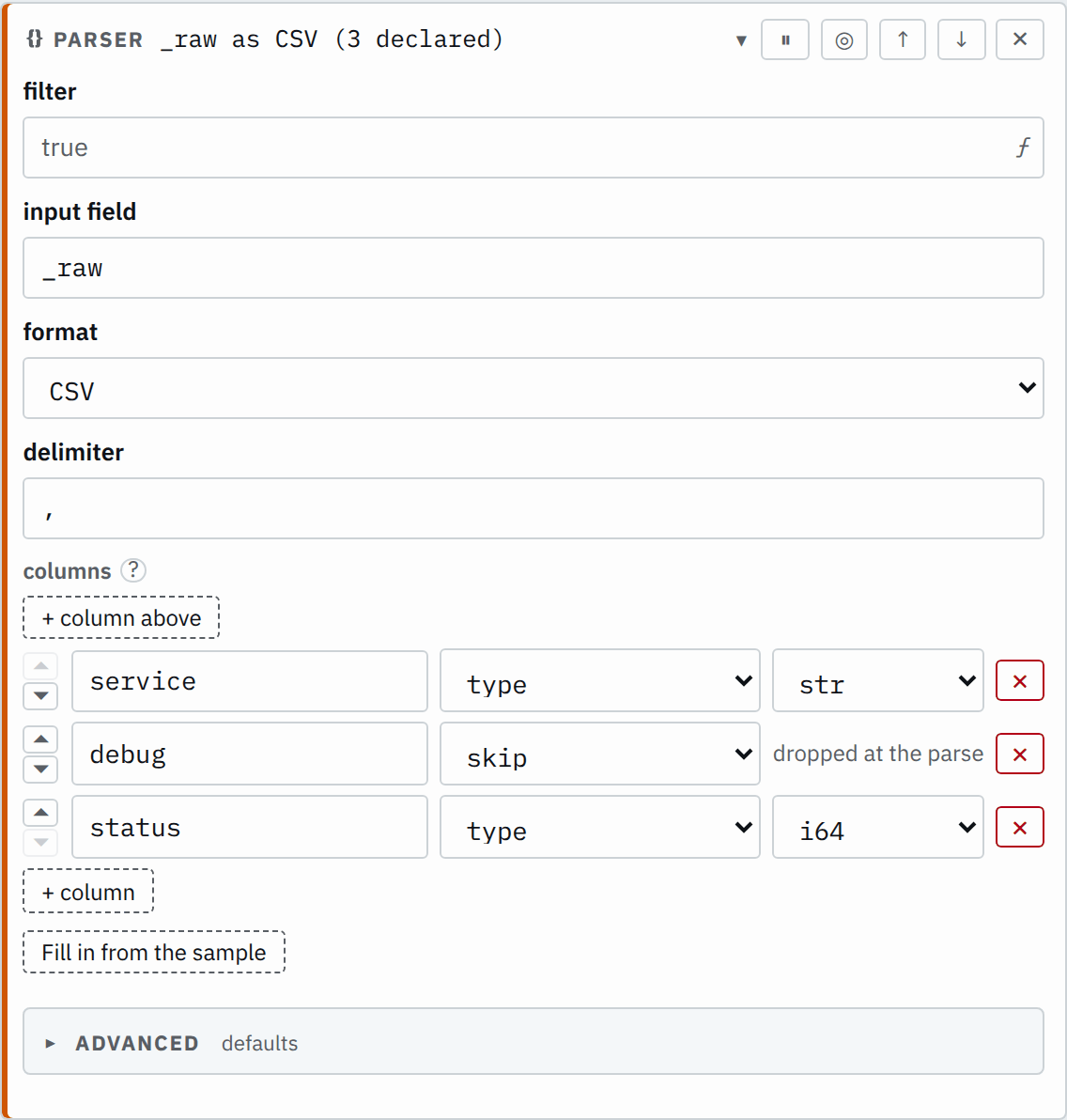The width and height of the screenshot is (1067, 1120).
Task: Expand the ADVANCED defaults section
Action: coord(533,1042)
